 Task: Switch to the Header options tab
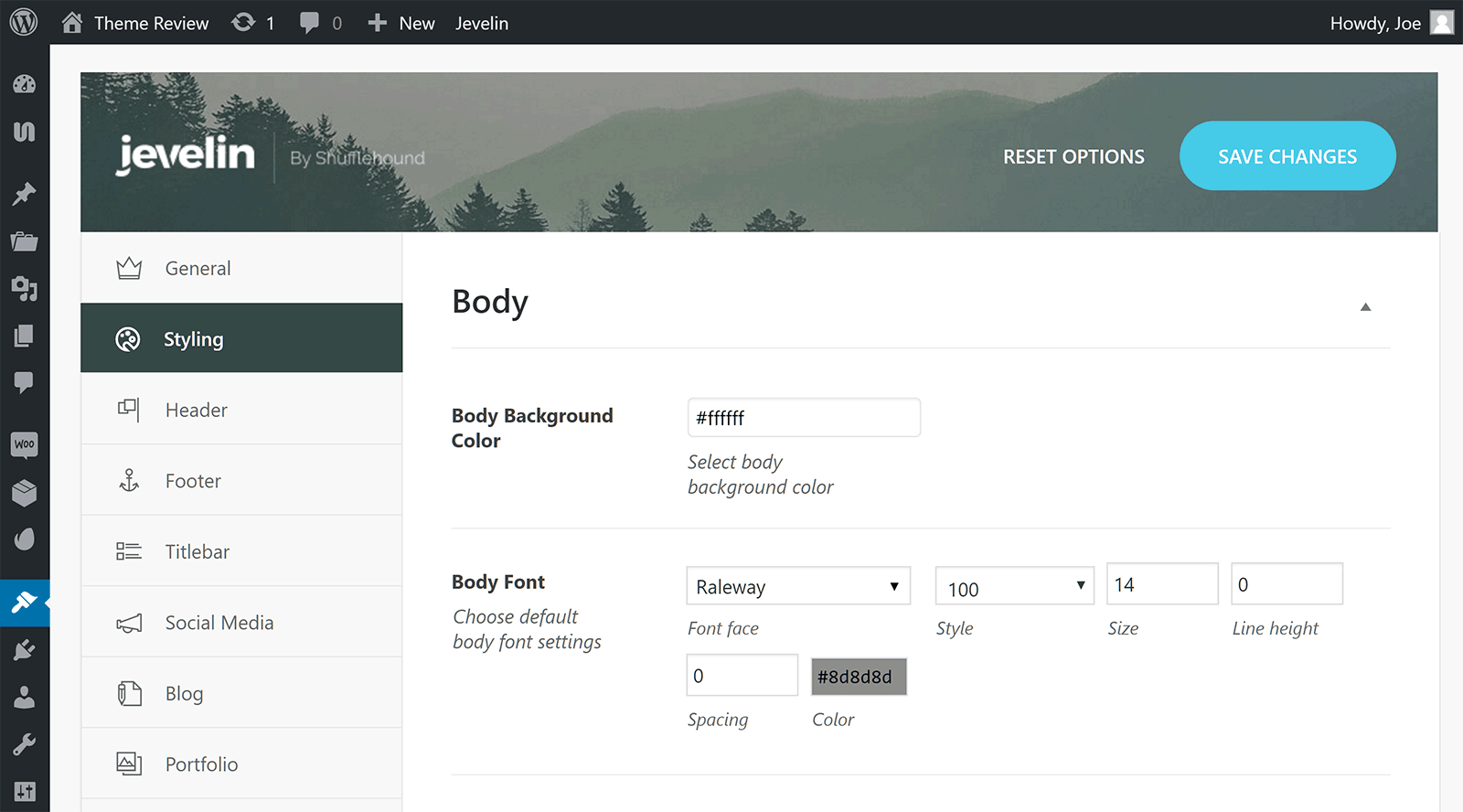[x=241, y=410]
